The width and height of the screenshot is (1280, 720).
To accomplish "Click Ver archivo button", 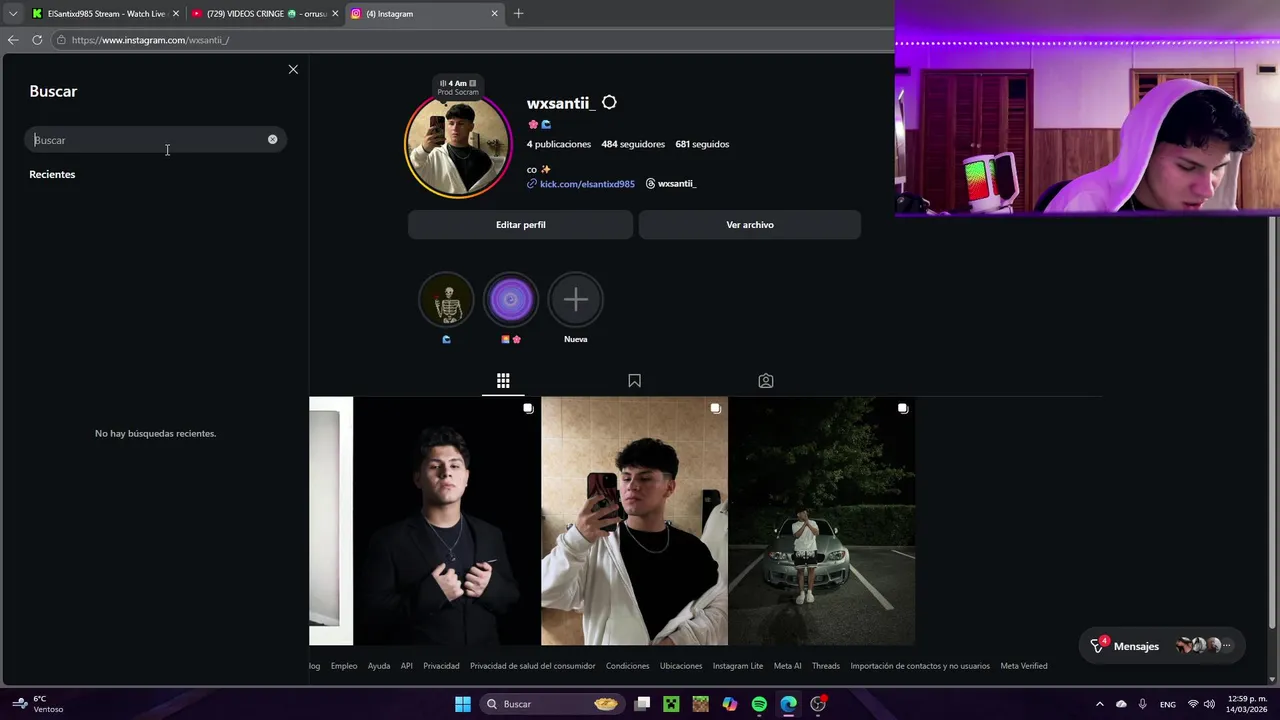I will pyautogui.click(x=750, y=225).
